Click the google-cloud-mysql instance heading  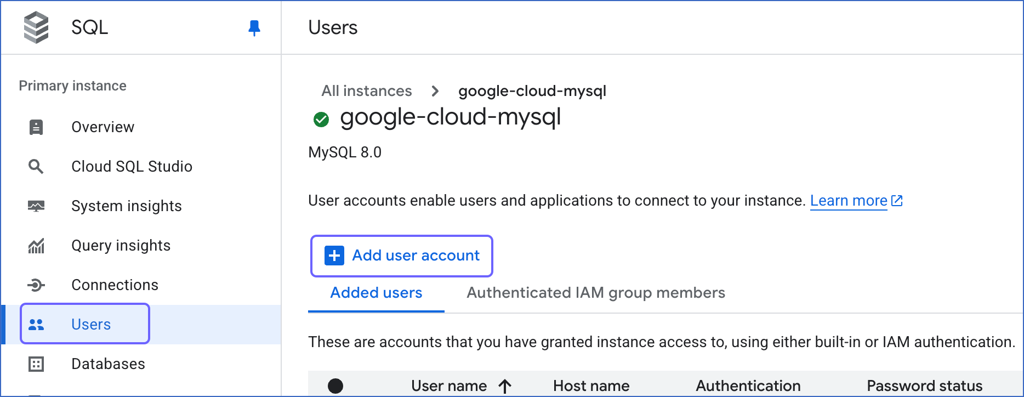[451, 119]
